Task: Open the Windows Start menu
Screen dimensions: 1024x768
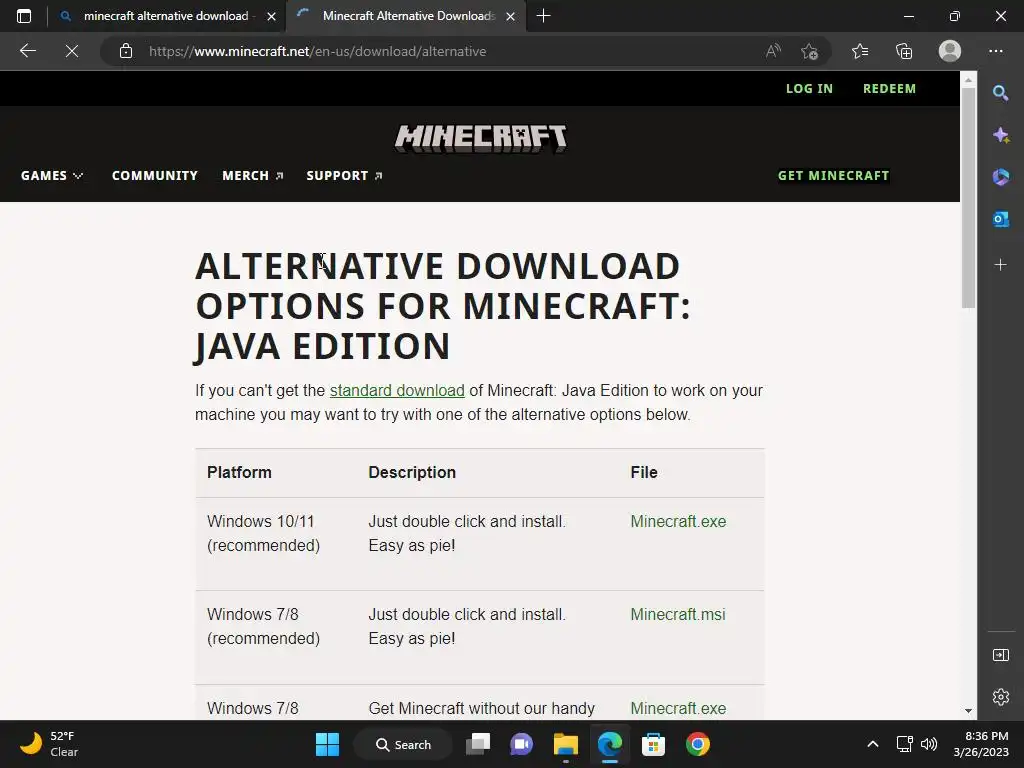Action: pos(327,744)
